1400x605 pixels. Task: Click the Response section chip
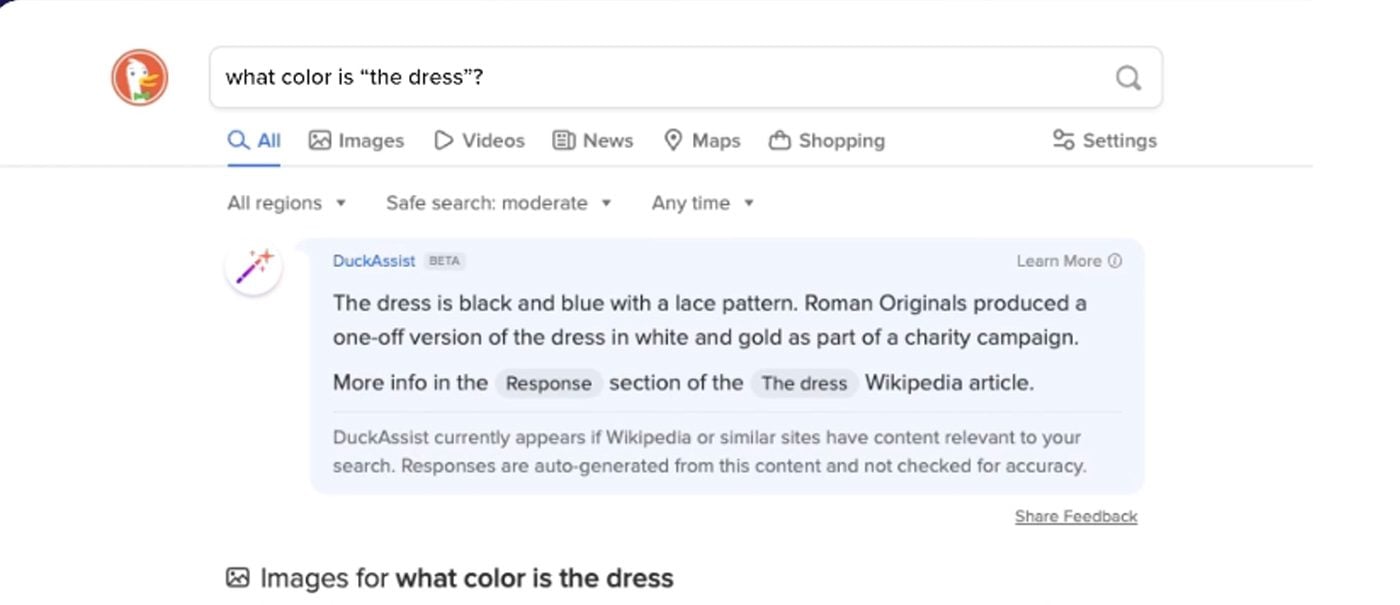tap(549, 383)
